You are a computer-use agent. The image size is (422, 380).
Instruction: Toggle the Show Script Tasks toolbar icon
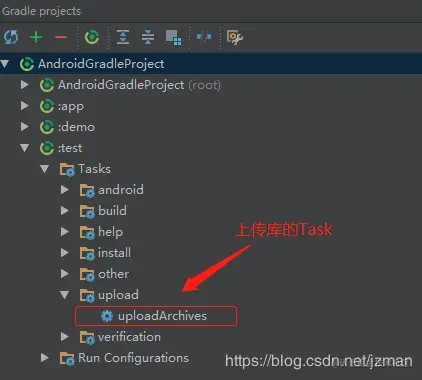coord(174,37)
